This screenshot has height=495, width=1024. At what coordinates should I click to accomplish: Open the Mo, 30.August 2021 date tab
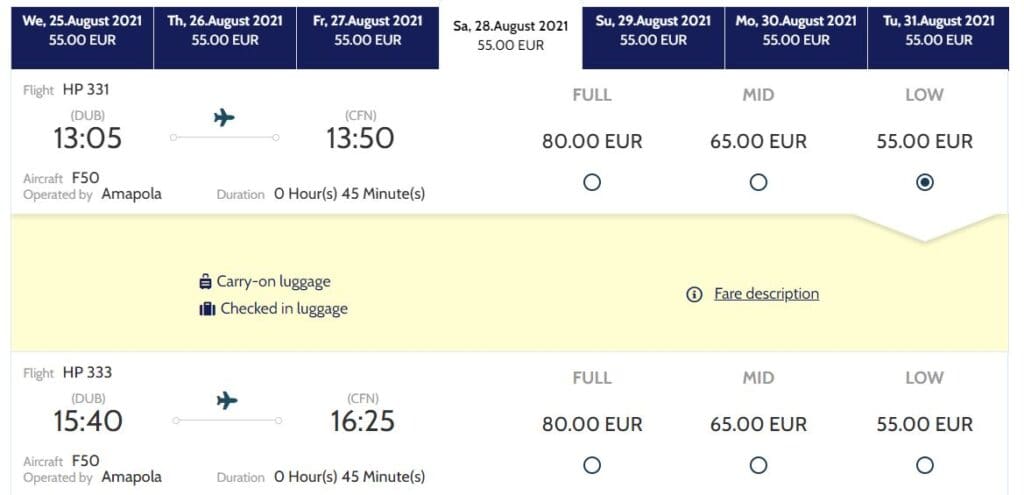point(796,30)
